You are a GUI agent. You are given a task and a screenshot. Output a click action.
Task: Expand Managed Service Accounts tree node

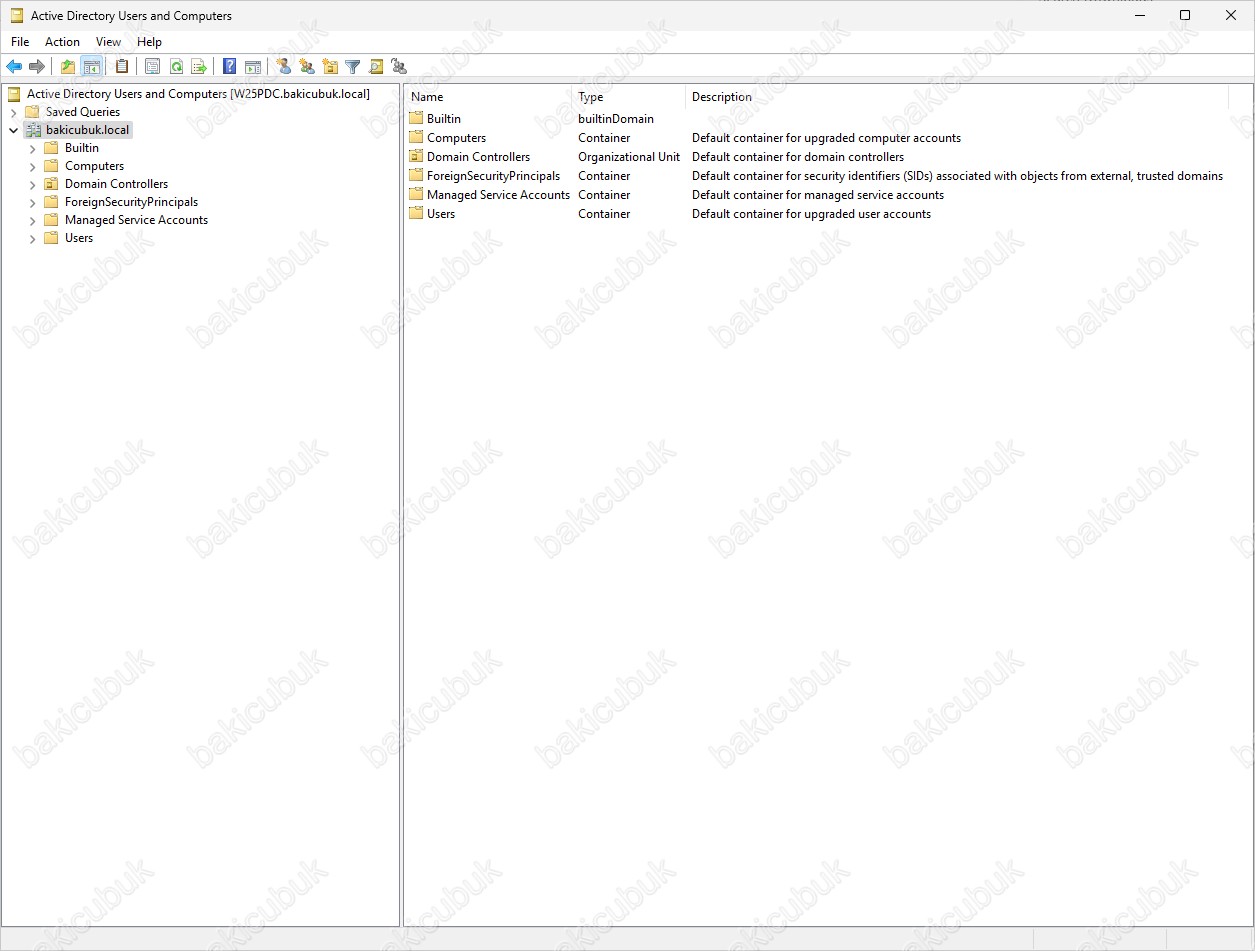pos(32,220)
